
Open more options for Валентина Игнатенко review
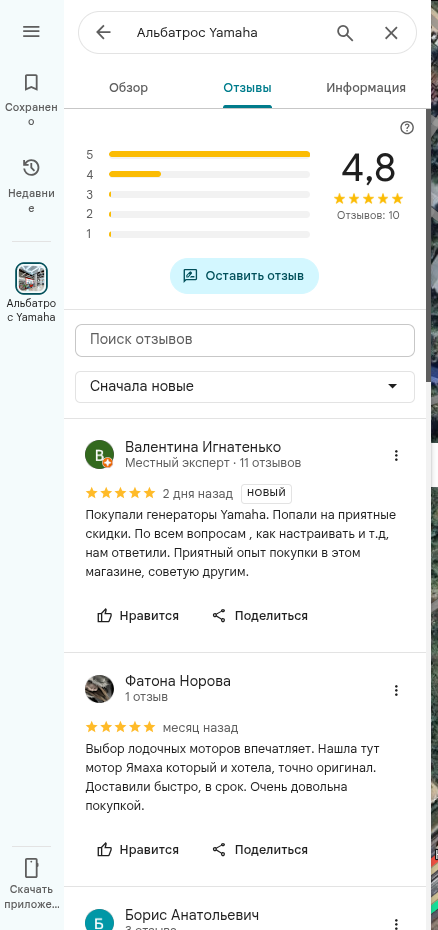click(x=396, y=456)
